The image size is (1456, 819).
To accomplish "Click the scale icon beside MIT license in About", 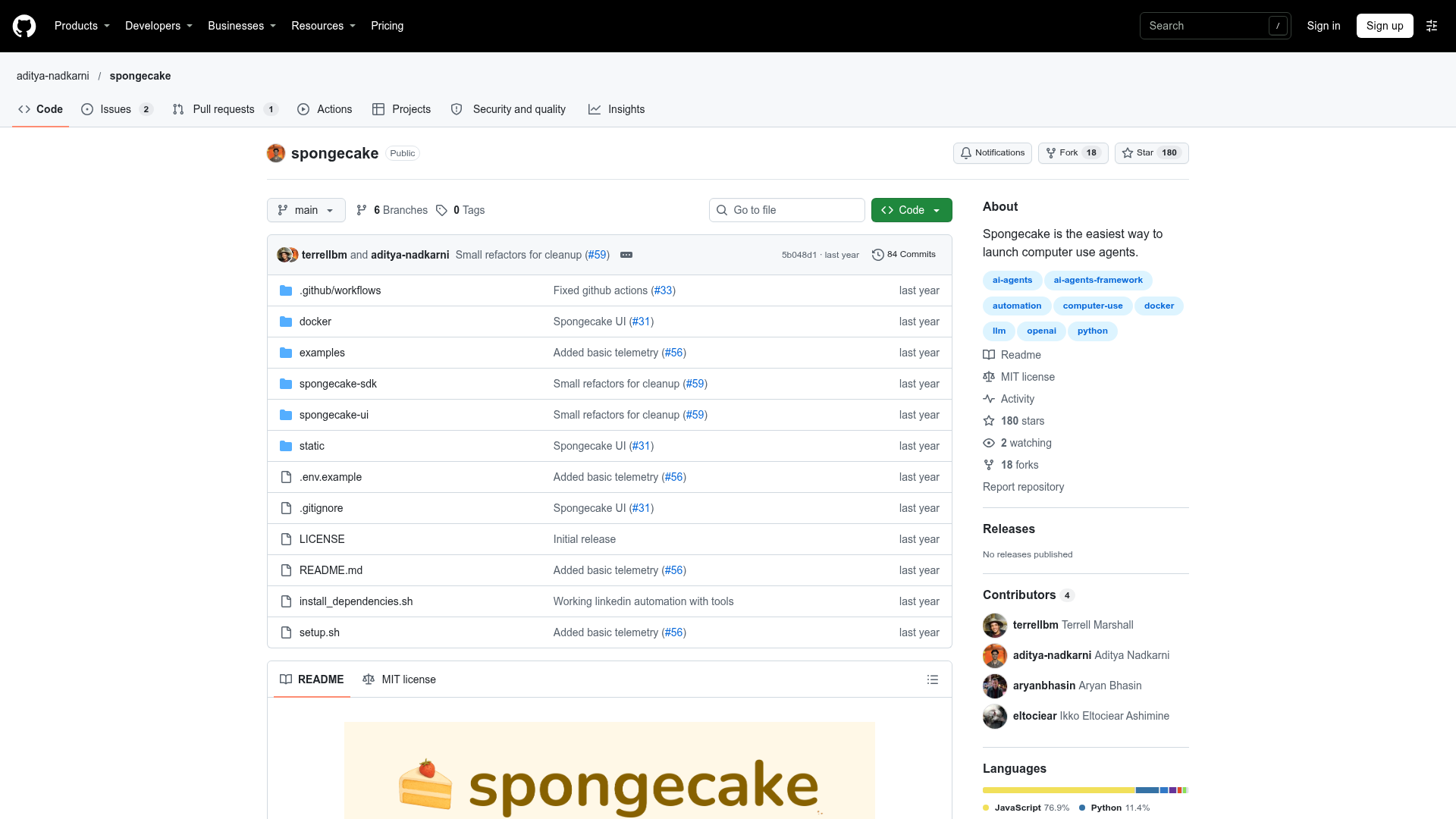I will [x=989, y=377].
